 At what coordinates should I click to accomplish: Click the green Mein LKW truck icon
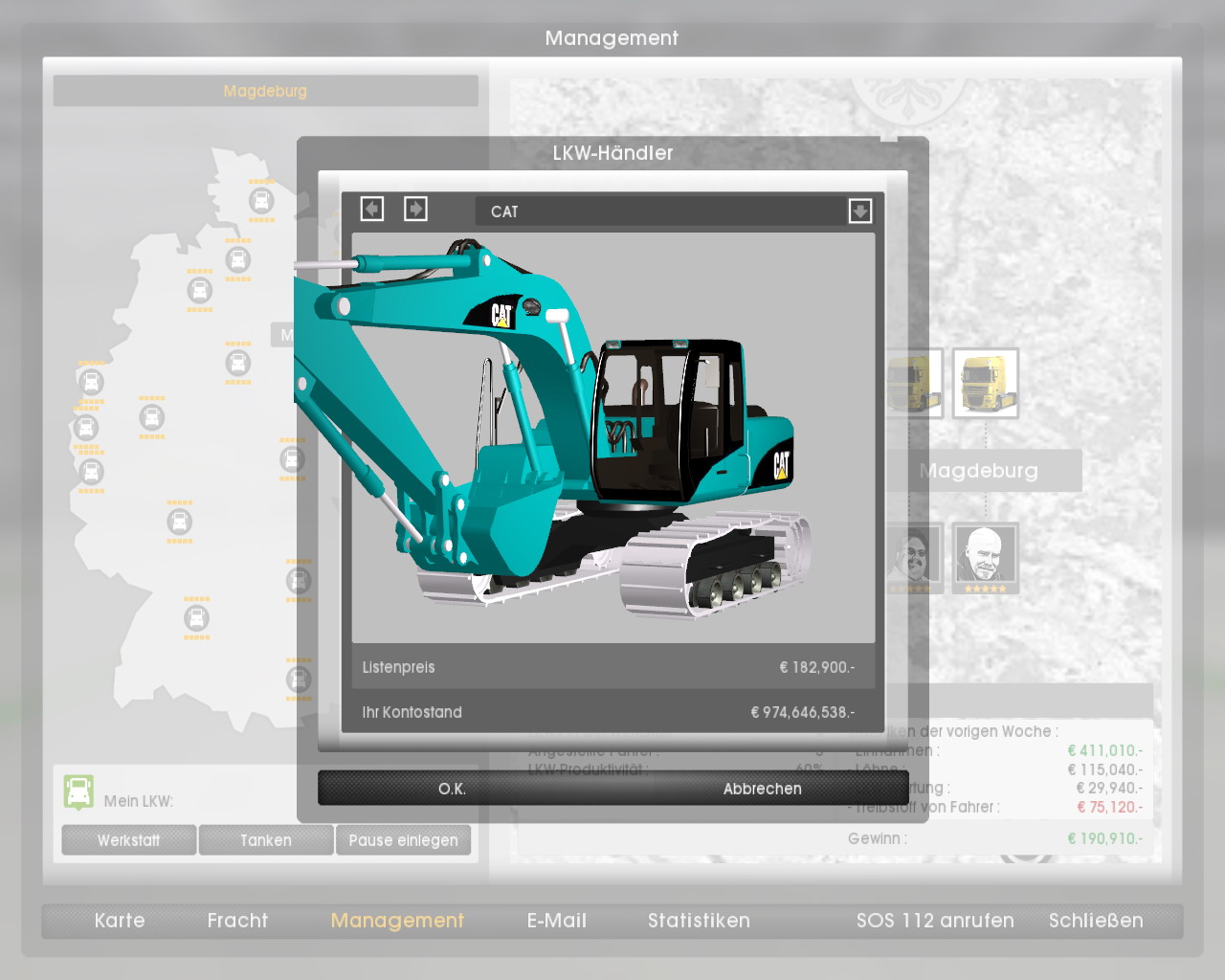(x=78, y=792)
